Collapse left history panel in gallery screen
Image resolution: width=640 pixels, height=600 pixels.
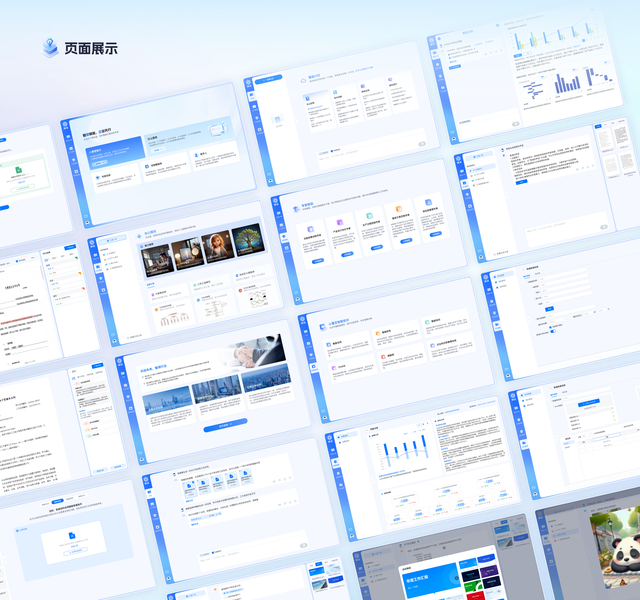[x=140, y=278]
